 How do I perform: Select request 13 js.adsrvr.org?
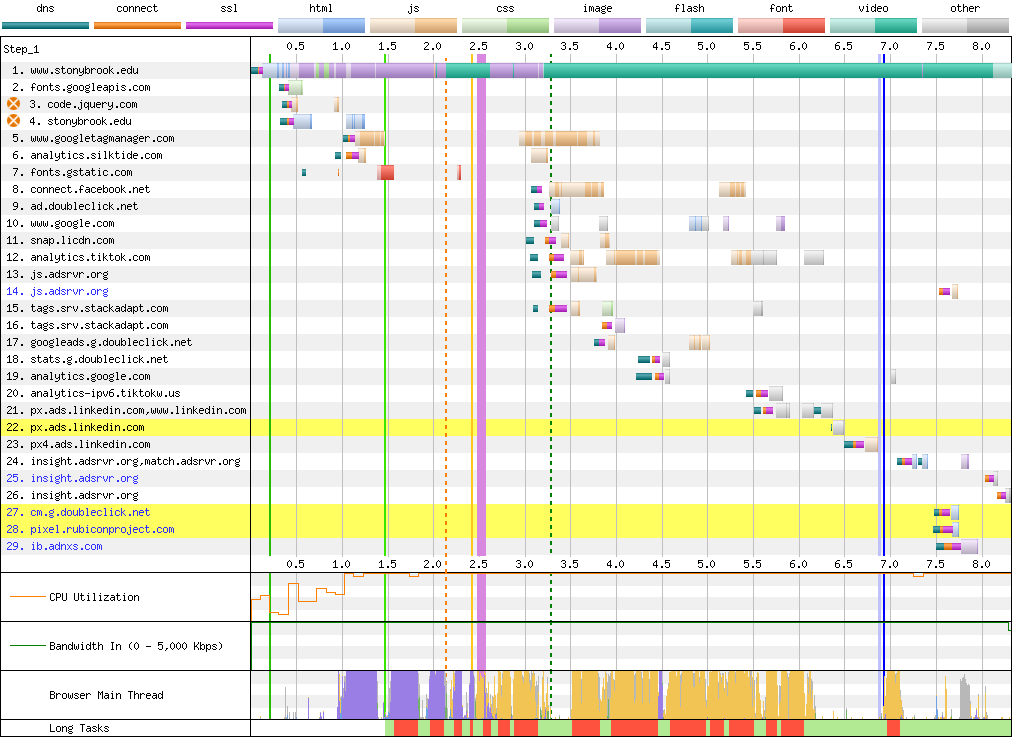click(x=57, y=274)
